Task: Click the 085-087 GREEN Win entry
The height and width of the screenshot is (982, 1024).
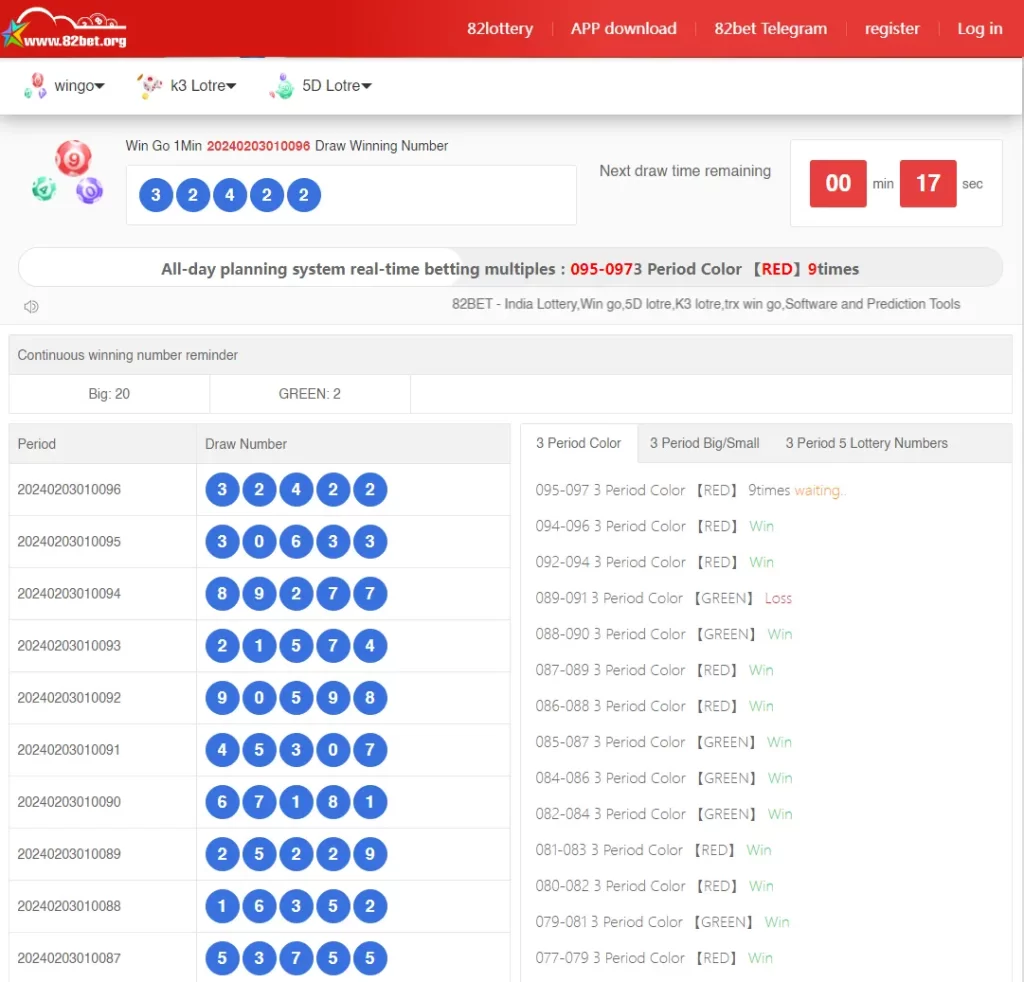Action: coord(664,742)
